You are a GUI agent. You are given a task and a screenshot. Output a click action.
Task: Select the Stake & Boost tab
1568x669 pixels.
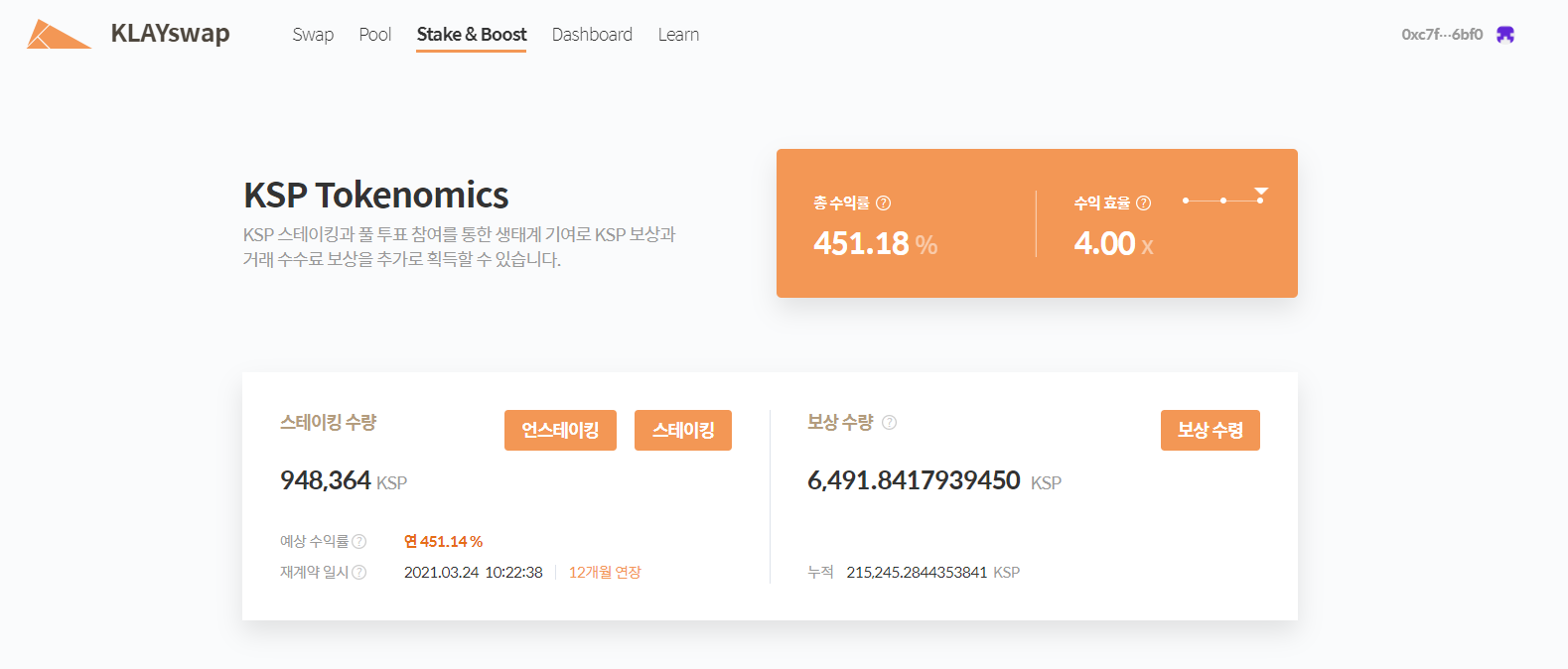pyautogui.click(x=472, y=35)
